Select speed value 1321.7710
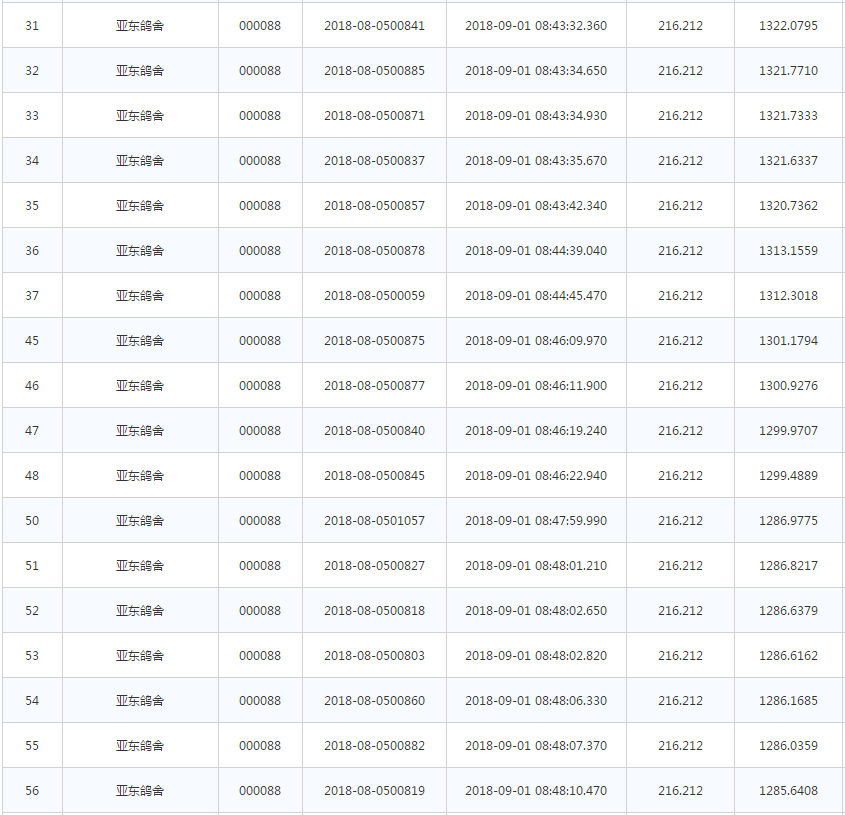Screen dimensions: 845x815 coord(788,71)
